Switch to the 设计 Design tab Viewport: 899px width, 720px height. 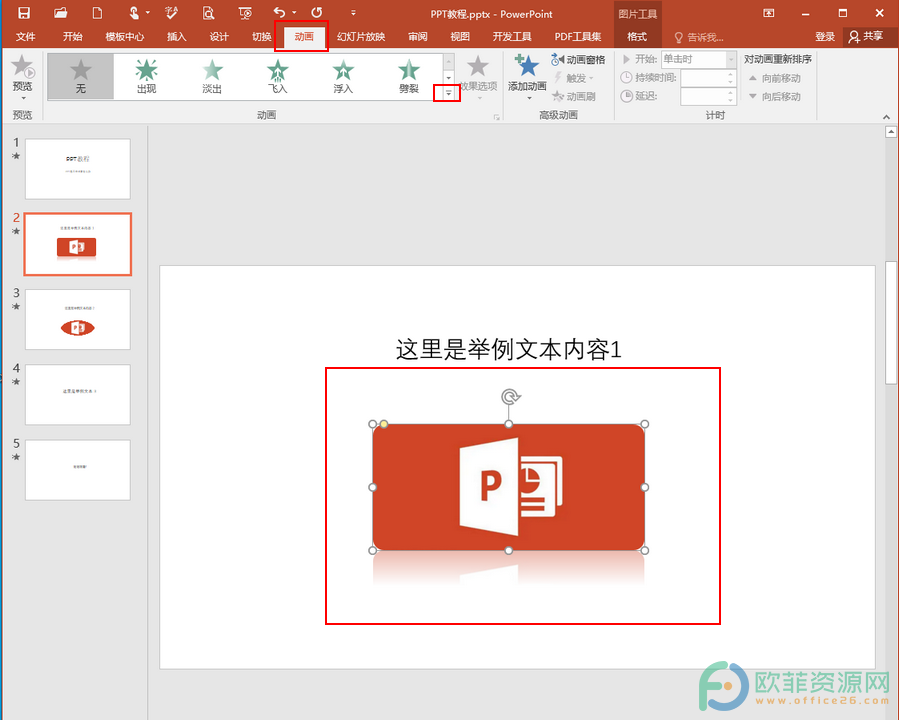click(x=219, y=37)
